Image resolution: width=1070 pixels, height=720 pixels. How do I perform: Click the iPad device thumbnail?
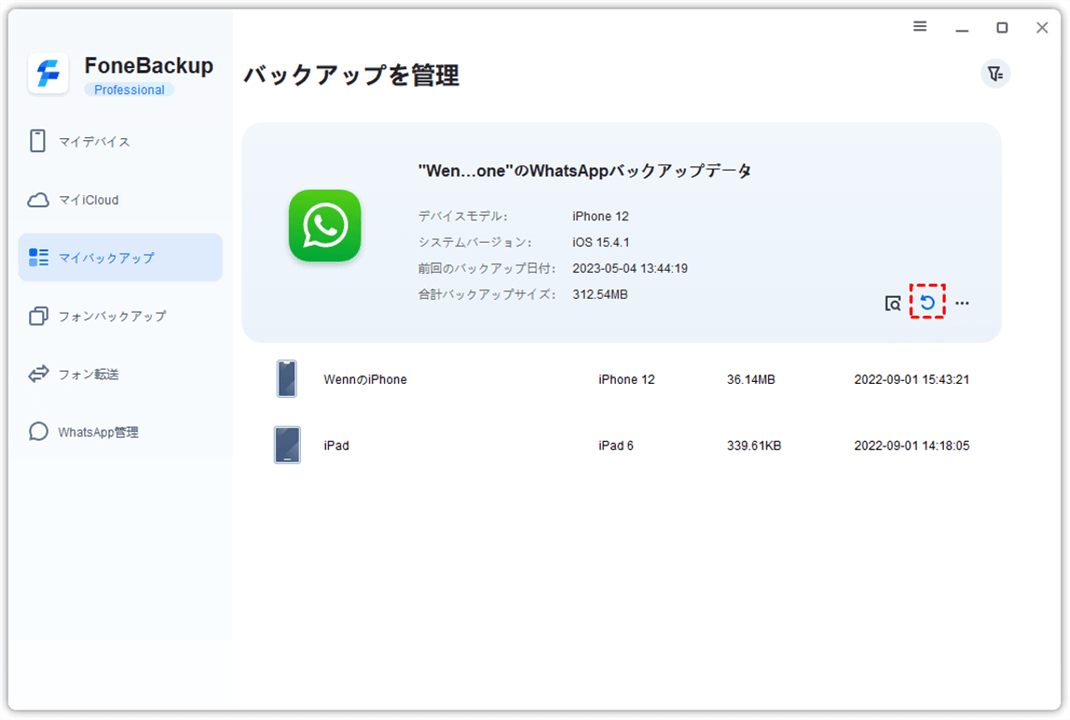point(287,445)
